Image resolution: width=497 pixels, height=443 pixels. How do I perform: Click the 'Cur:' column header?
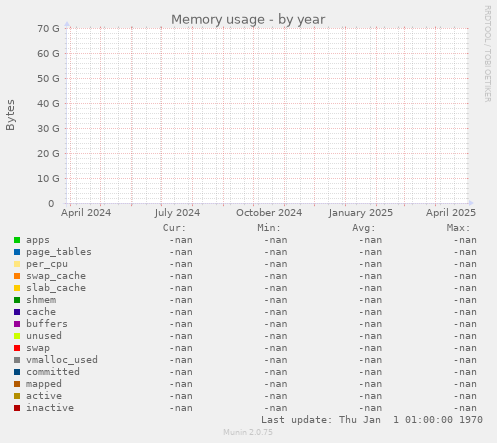point(174,228)
